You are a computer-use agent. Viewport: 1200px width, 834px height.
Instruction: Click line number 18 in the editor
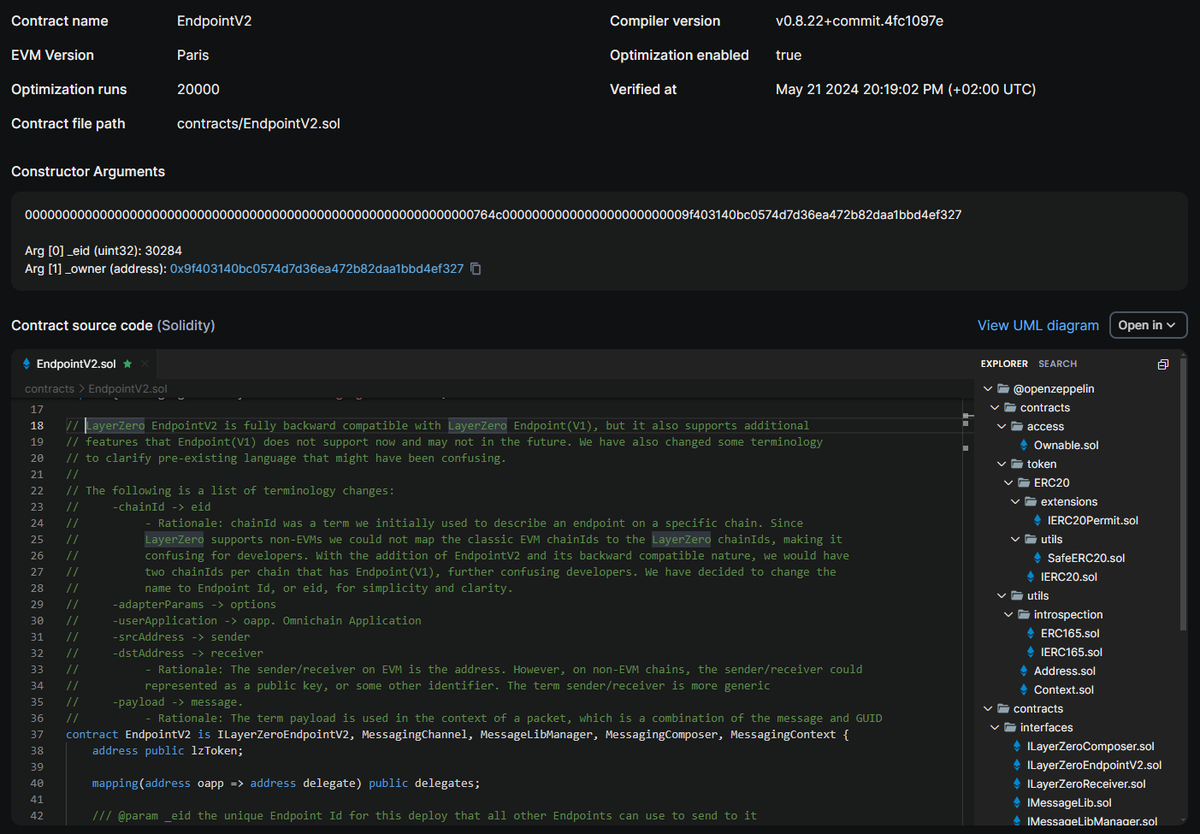tap(37, 426)
